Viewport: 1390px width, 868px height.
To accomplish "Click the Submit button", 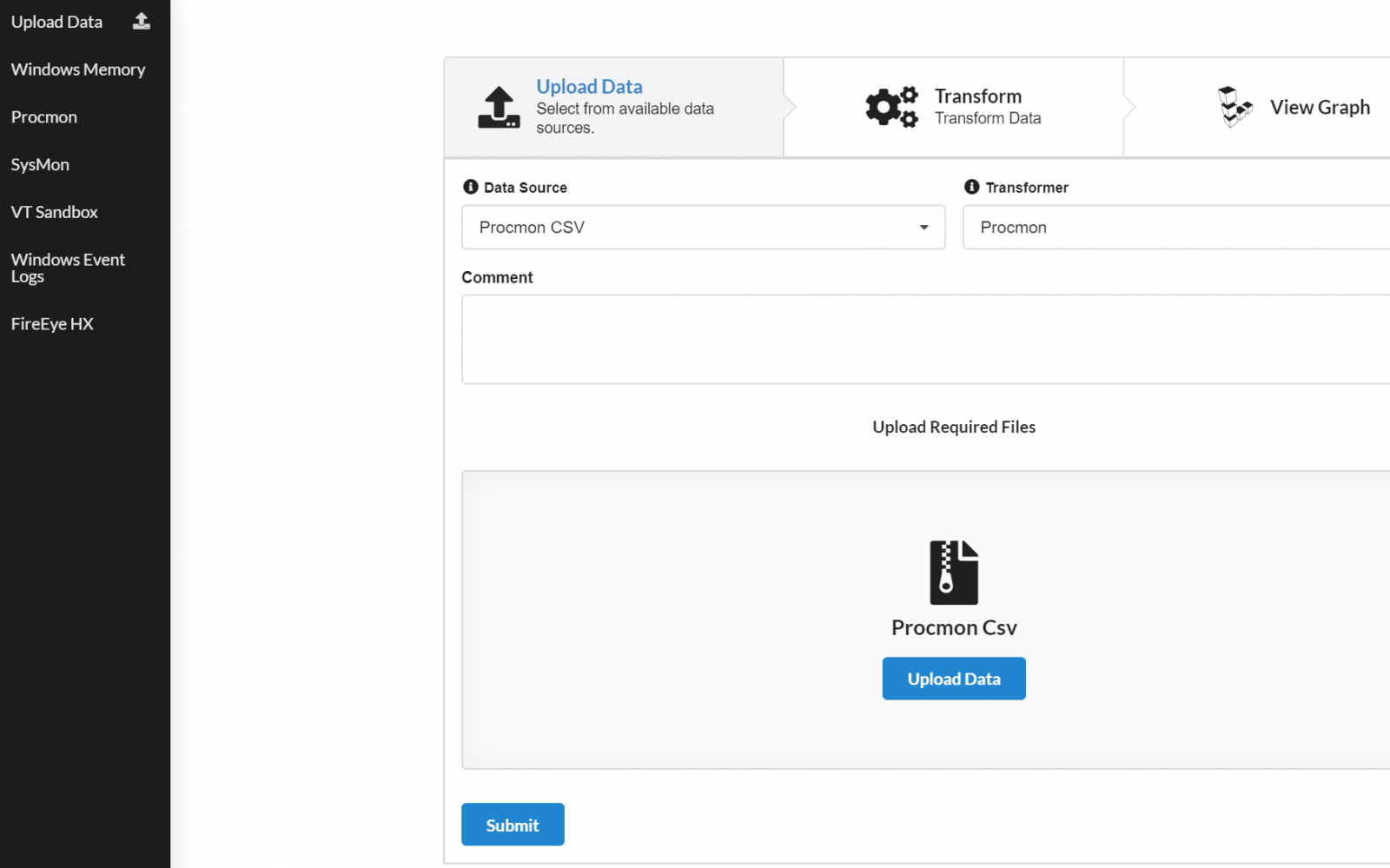I will click(513, 825).
